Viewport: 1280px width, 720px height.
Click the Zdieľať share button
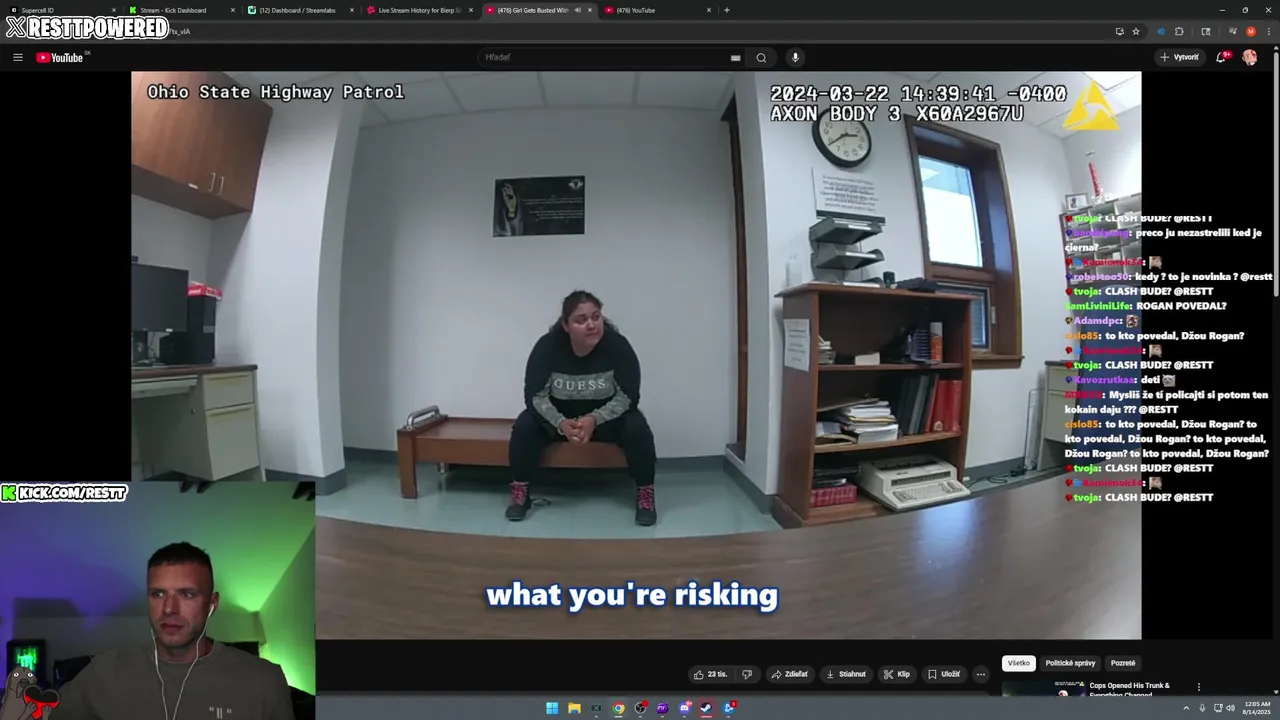pos(789,674)
